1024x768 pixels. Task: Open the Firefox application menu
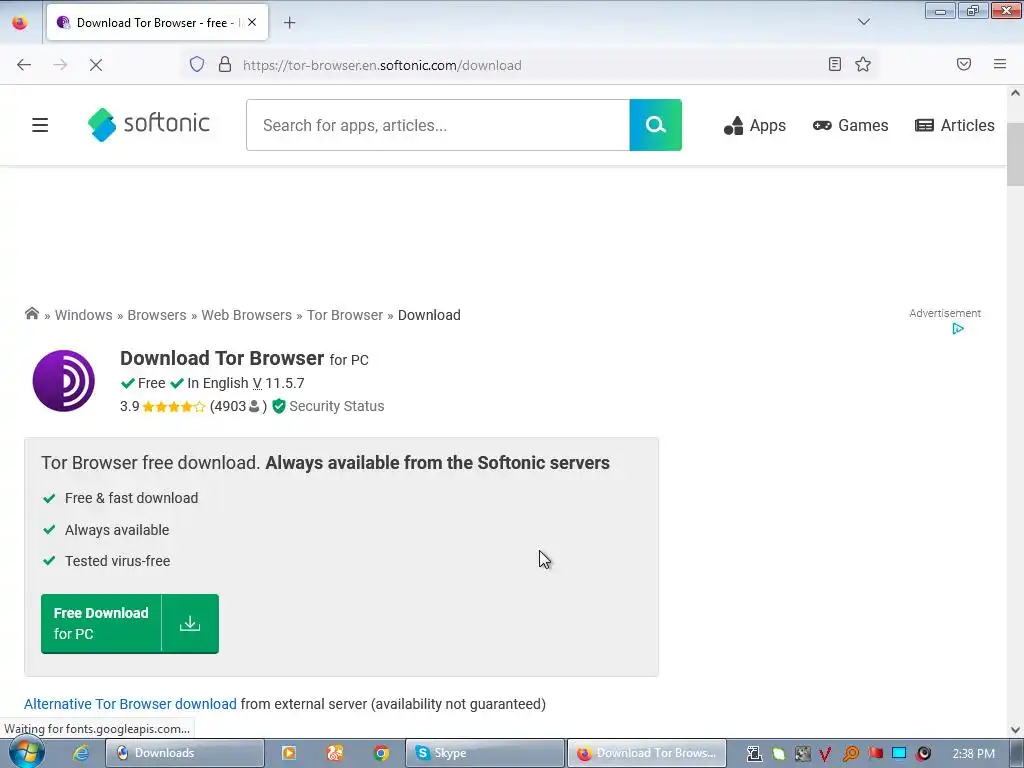(1000, 64)
